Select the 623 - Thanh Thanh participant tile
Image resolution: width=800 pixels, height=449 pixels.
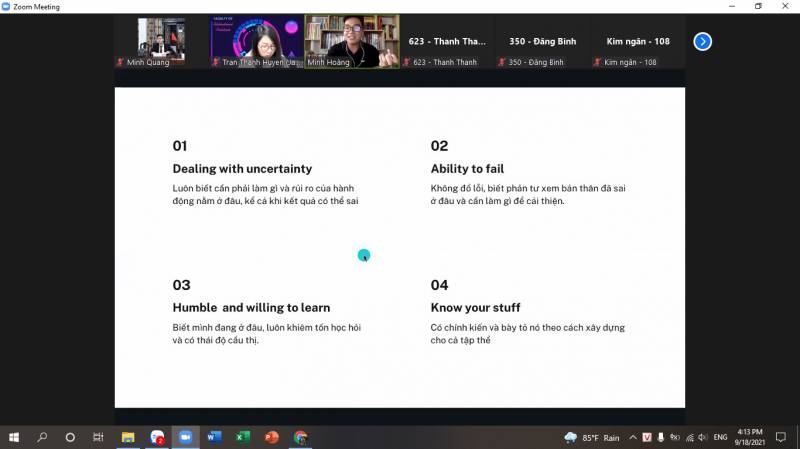pyautogui.click(x=447, y=42)
